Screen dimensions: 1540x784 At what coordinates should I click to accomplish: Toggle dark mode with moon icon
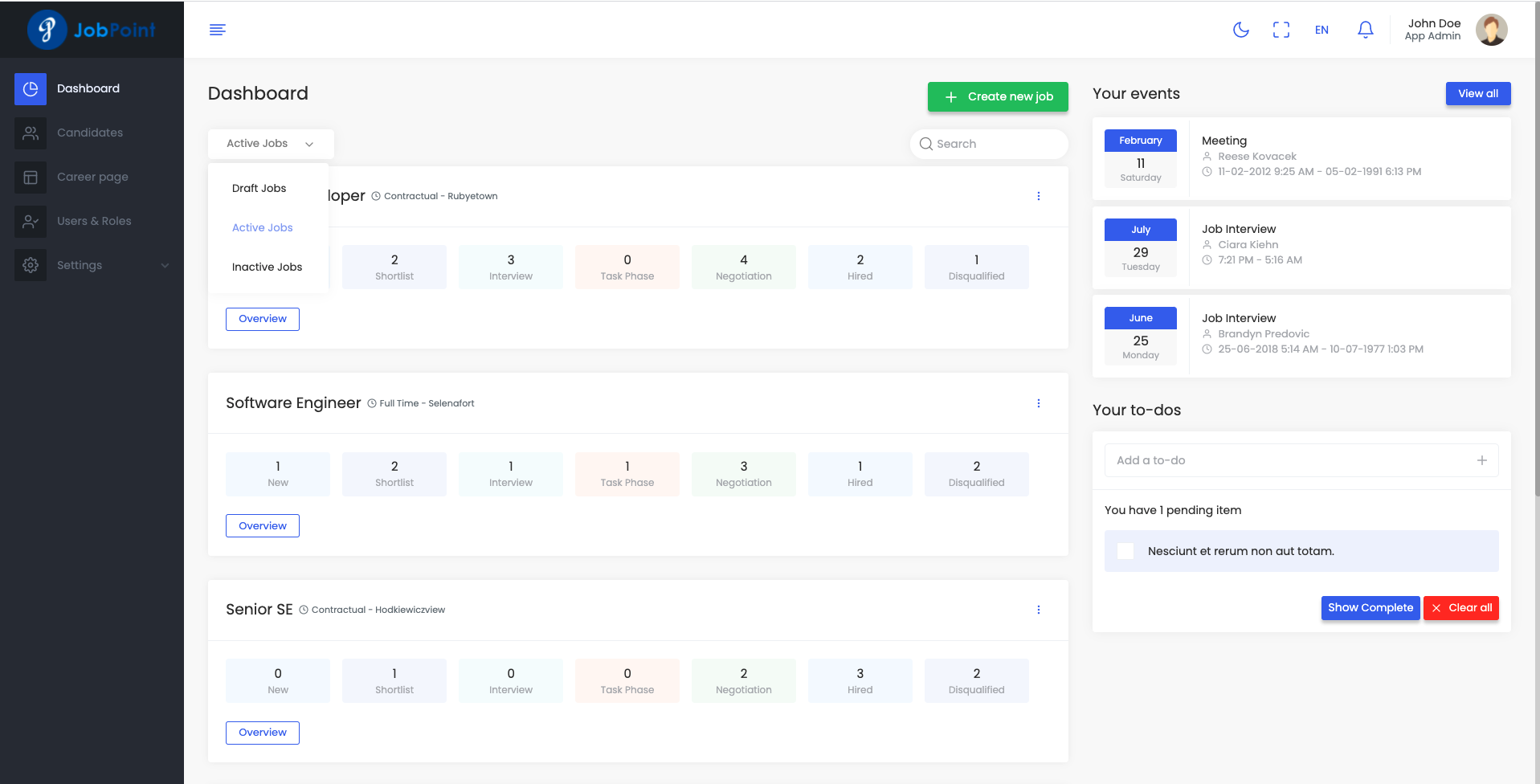coord(1240,30)
